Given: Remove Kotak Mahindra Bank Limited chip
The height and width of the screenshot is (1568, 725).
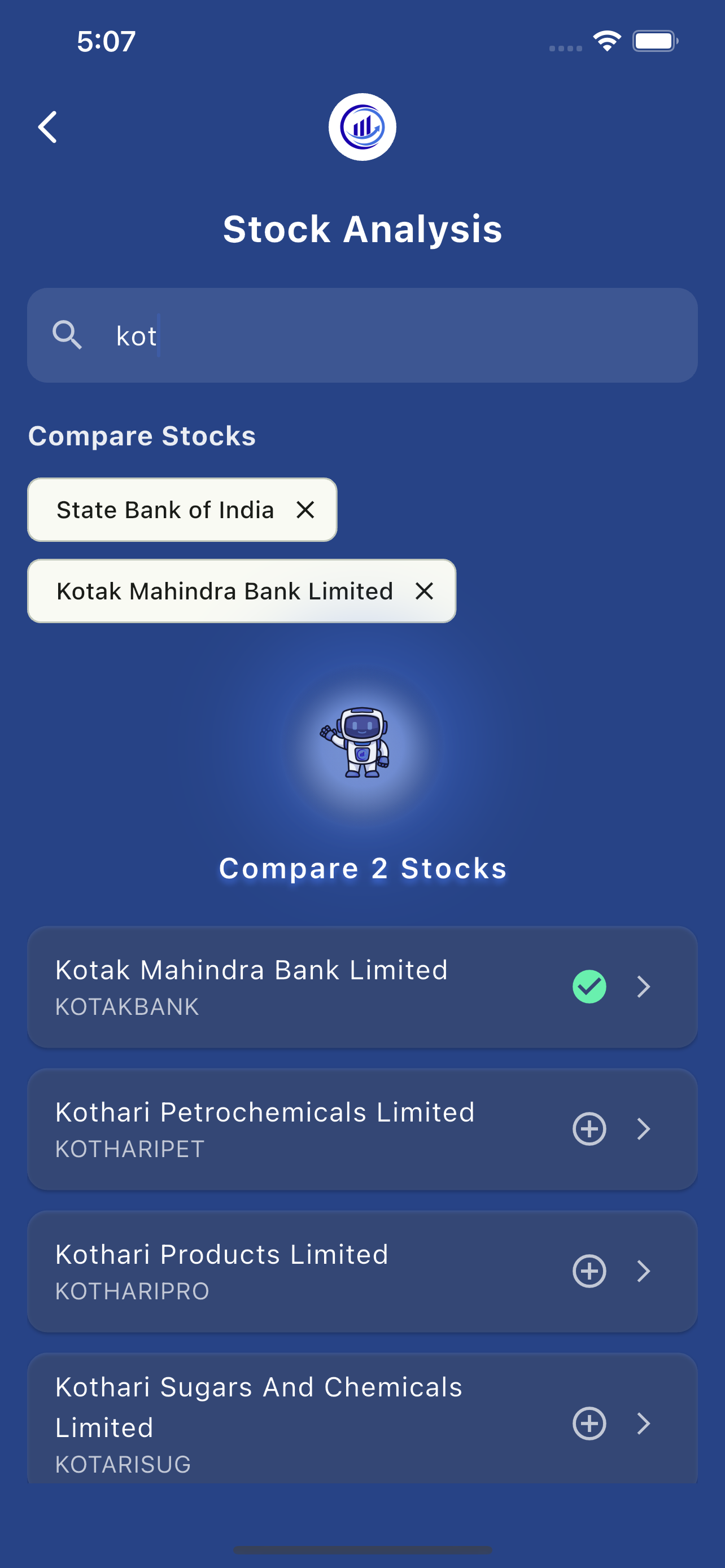Looking at the screenshot, I should point(424,591).
